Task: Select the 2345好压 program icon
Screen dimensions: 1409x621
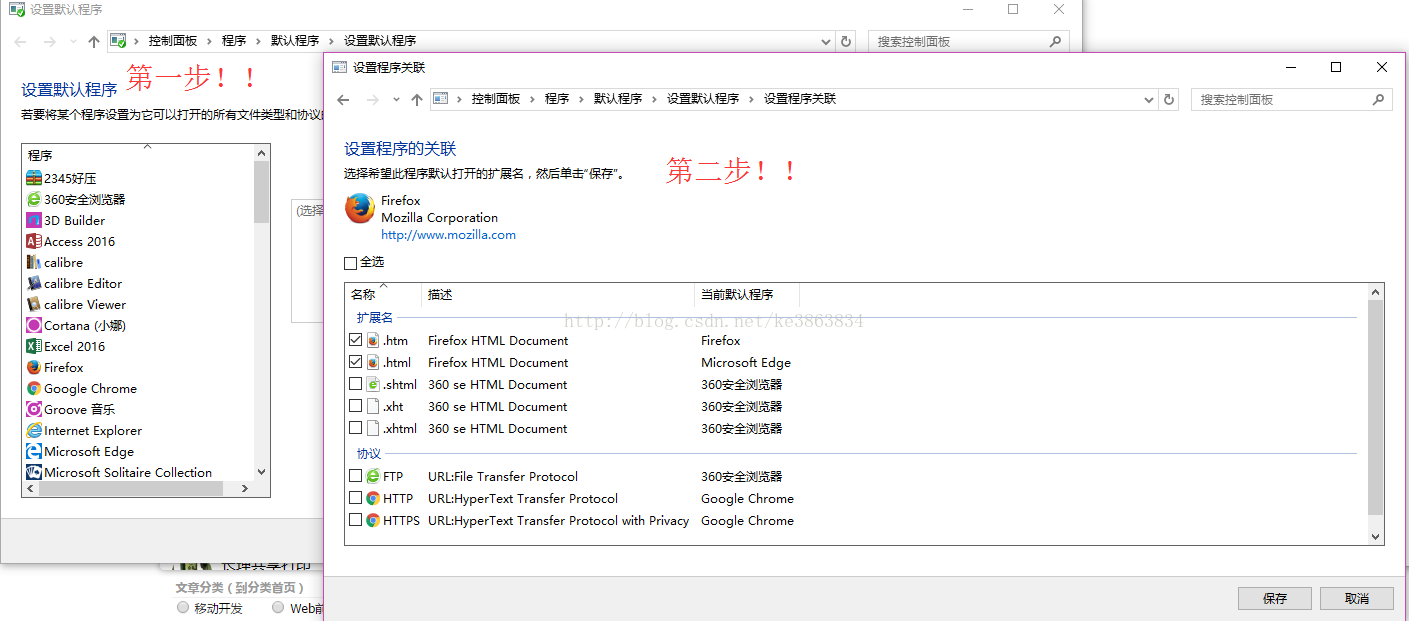Action: tap(34, 178)
